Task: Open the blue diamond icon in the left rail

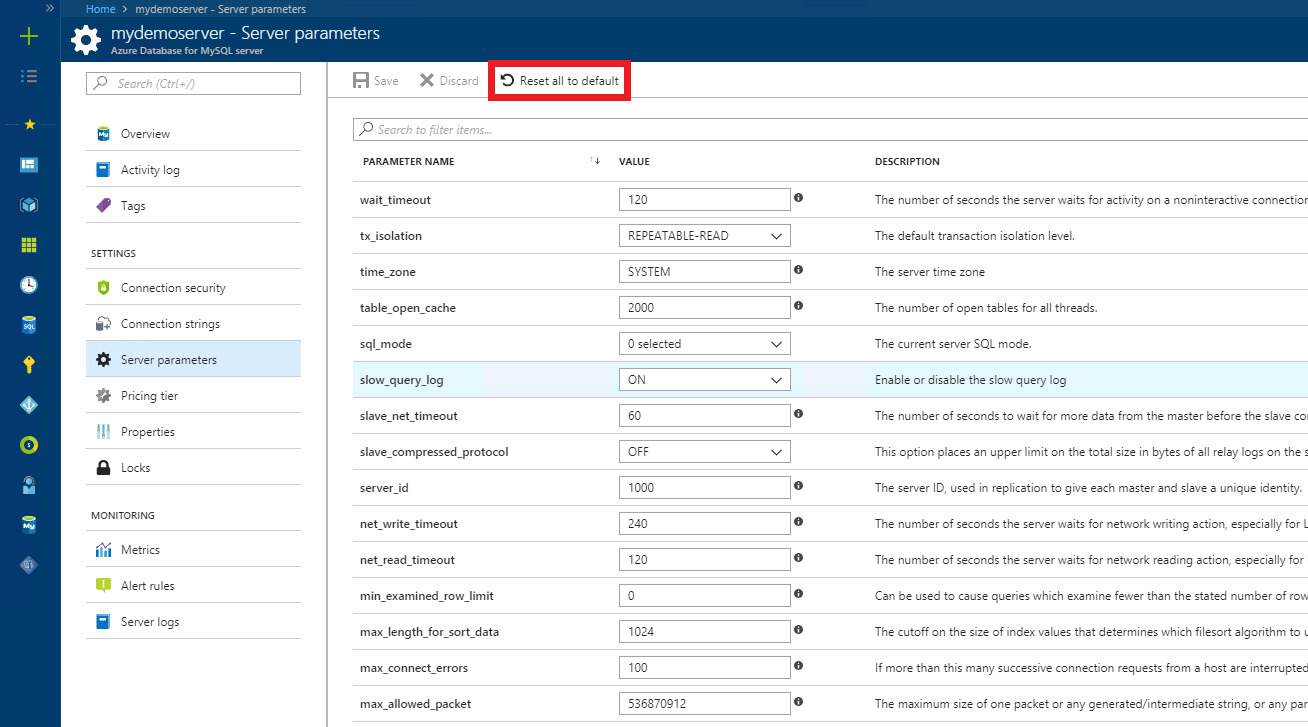Action: click(29, 404)
